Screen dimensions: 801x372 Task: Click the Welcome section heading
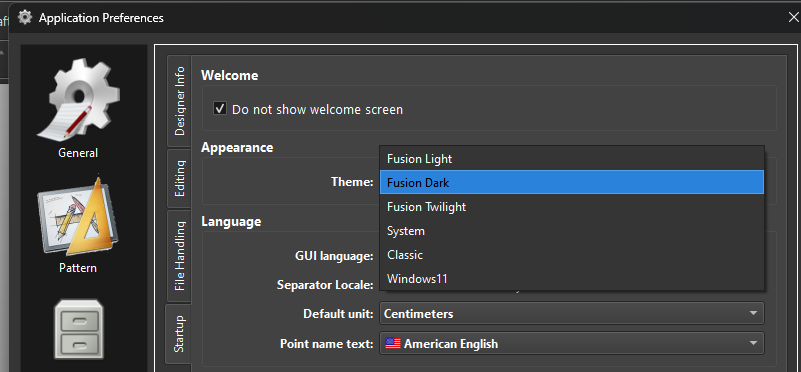(x=229, y=75)
